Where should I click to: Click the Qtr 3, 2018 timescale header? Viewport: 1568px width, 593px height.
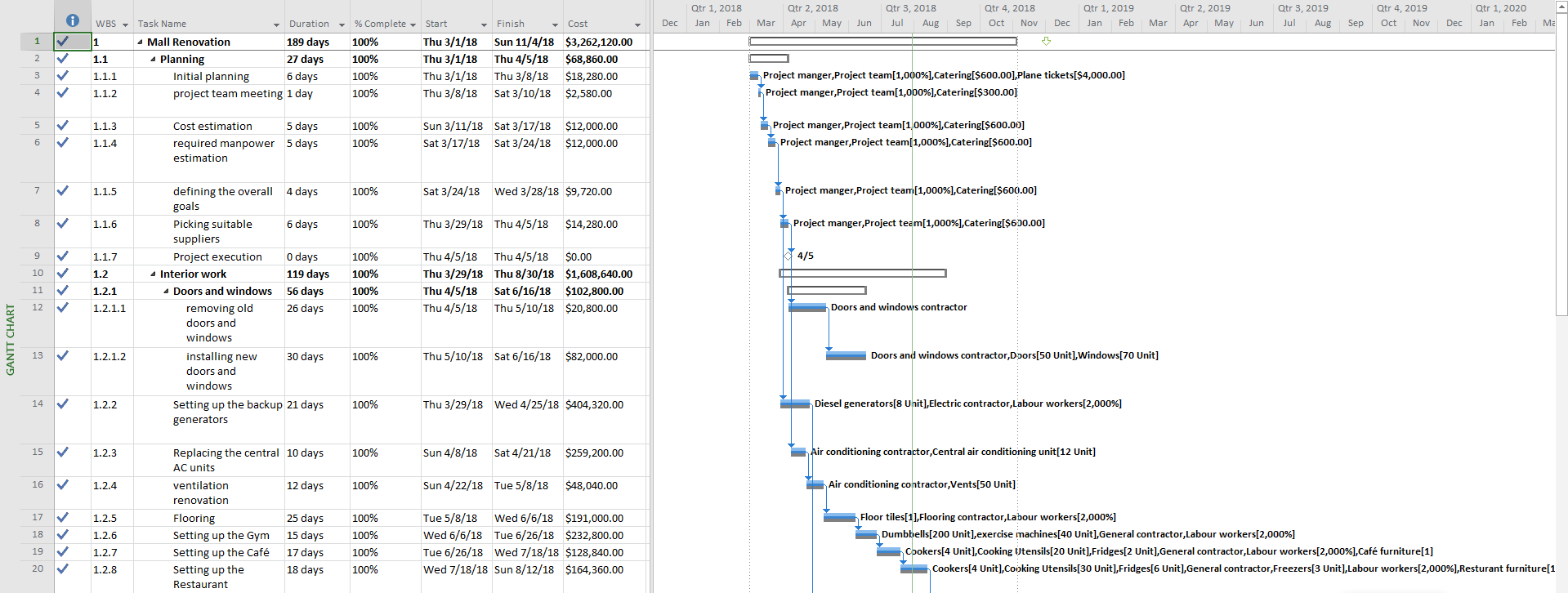911,8
